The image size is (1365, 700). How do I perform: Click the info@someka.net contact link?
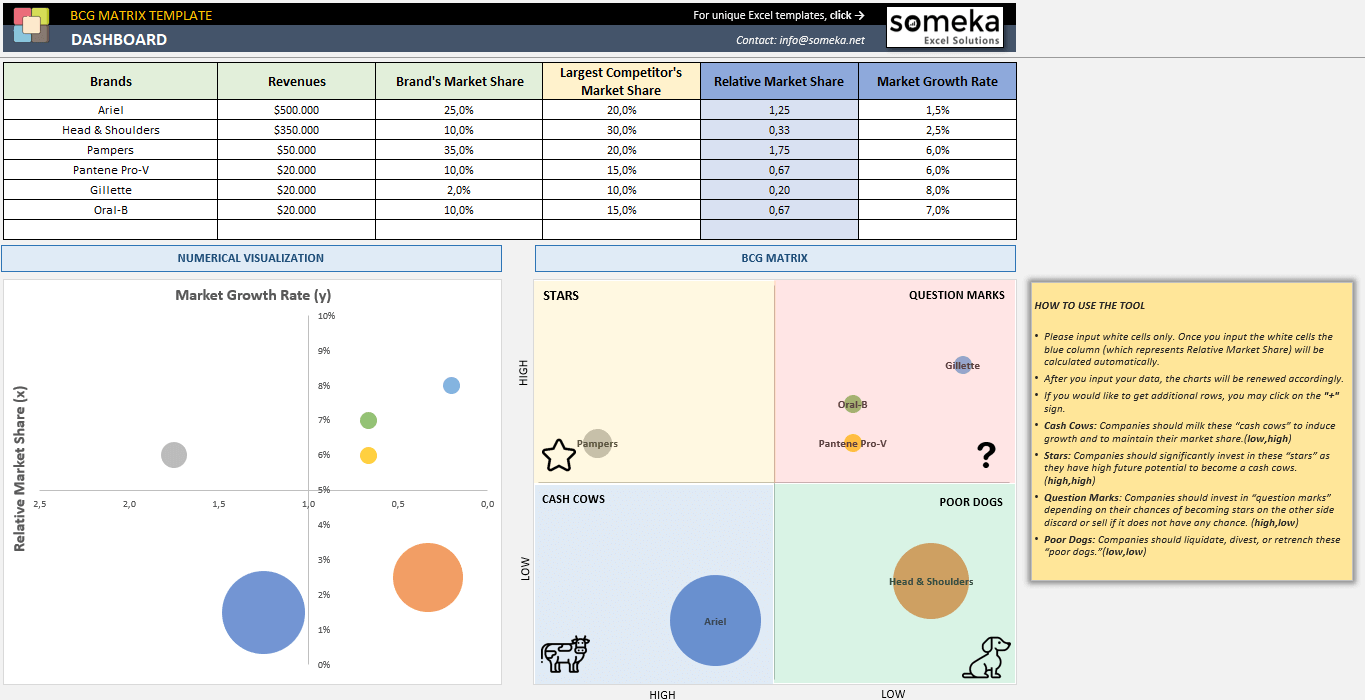[800, 40]
